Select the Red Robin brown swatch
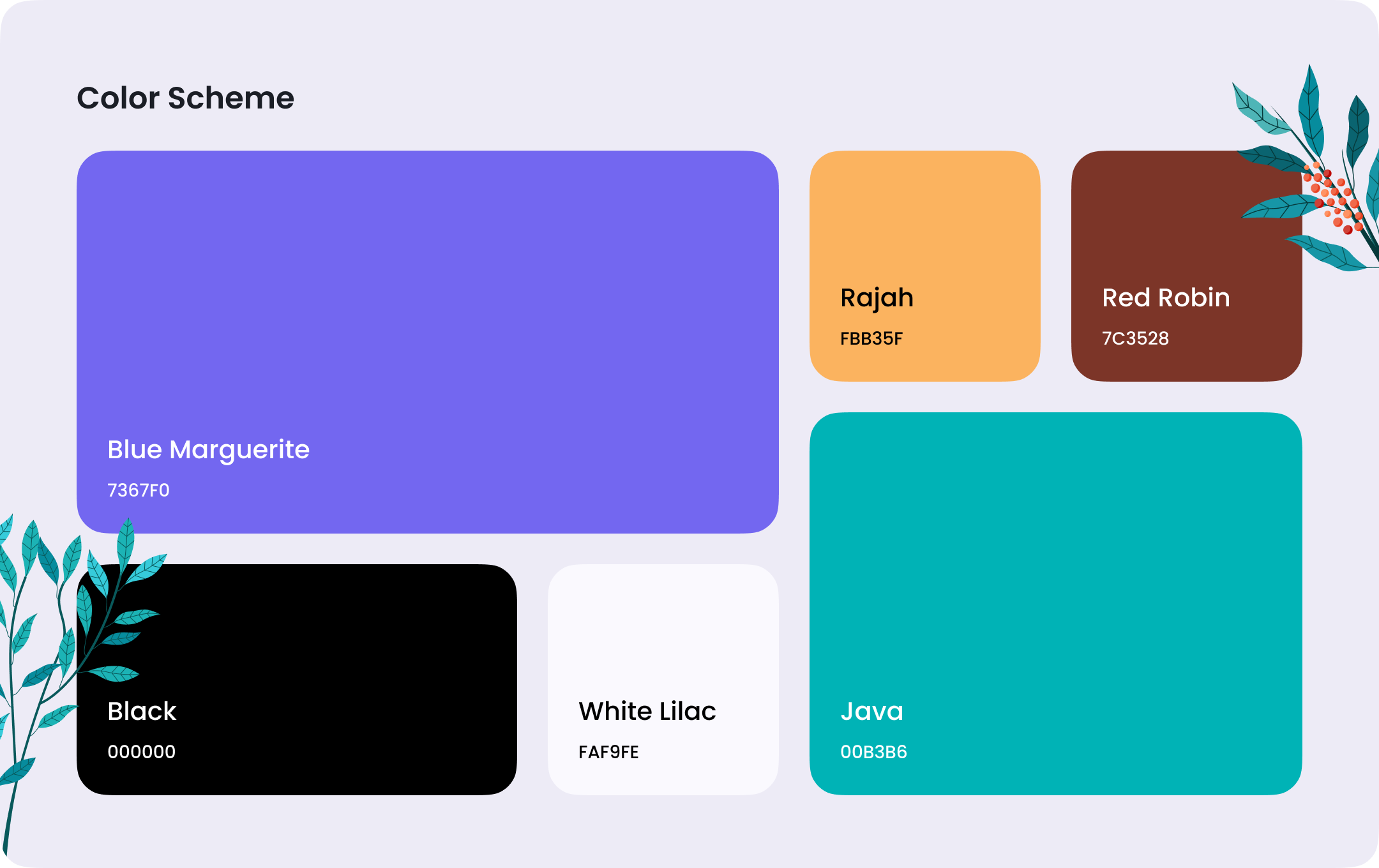This screenshot has width=1379, height=868. click(x=1187, y=266)
